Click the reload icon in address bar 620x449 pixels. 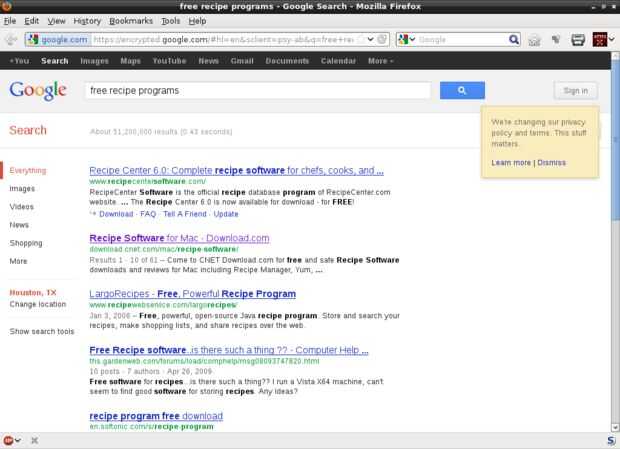click(x=382, y=40)
